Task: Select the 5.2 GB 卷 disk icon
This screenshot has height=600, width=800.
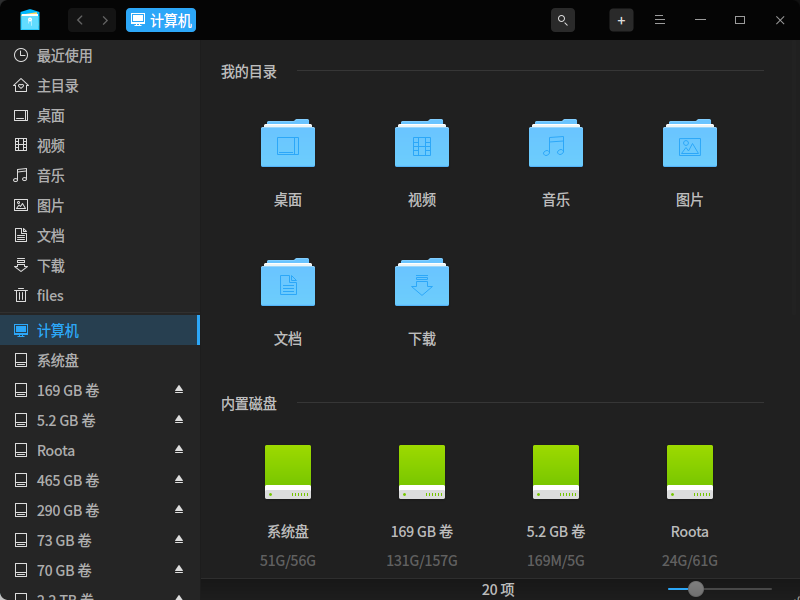Action: pyautogui.click(x=556, y=472)
